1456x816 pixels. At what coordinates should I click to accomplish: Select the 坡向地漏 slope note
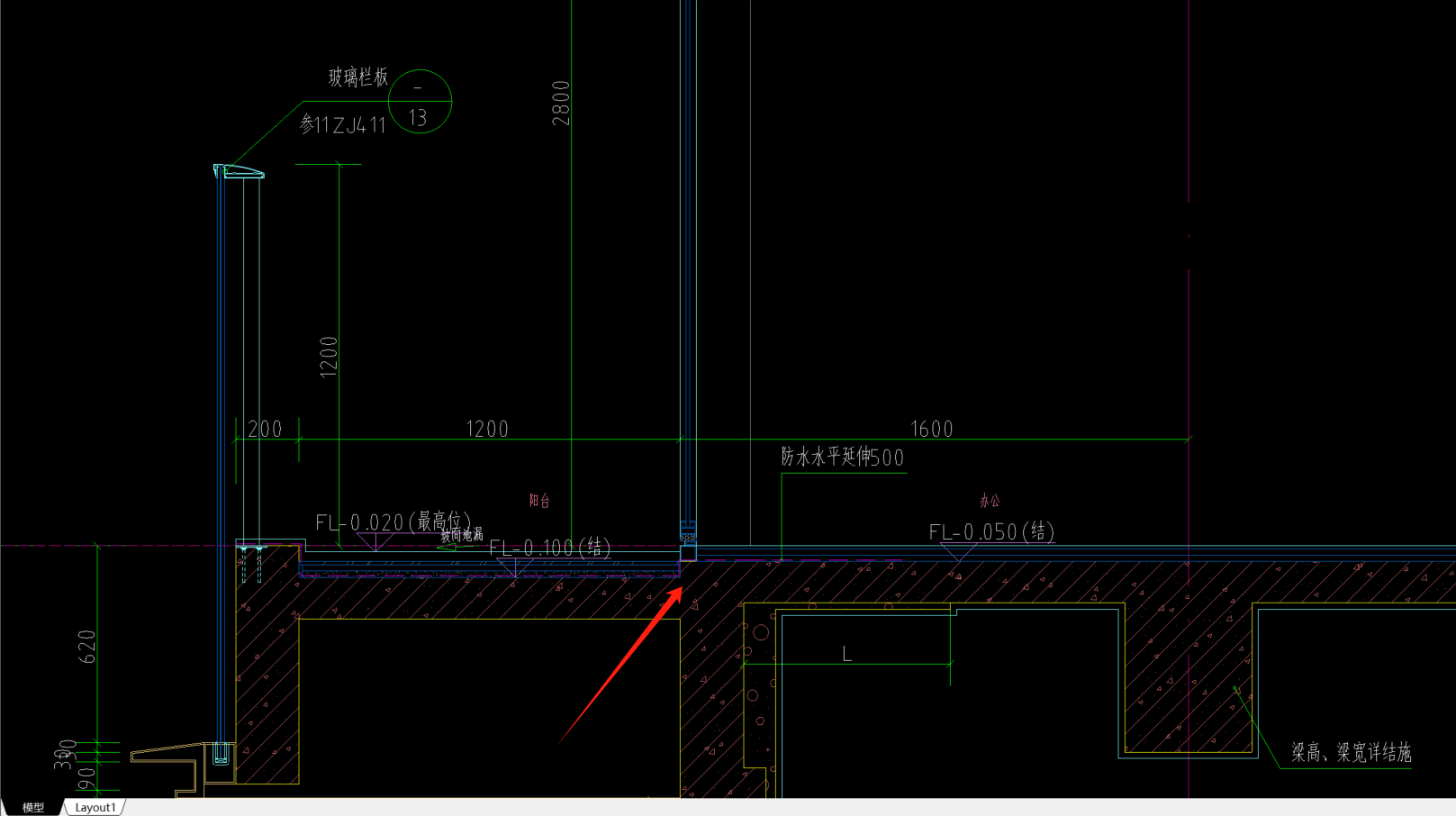coord(462,535)
